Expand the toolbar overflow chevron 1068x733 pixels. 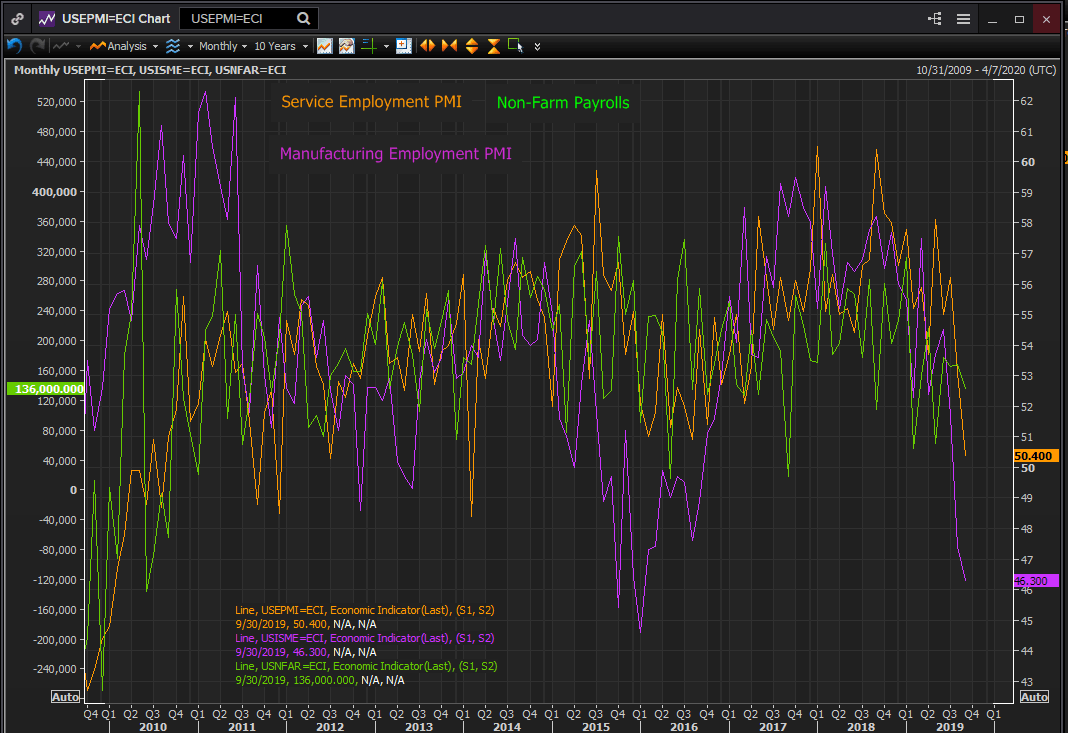(x=538, y=46)
